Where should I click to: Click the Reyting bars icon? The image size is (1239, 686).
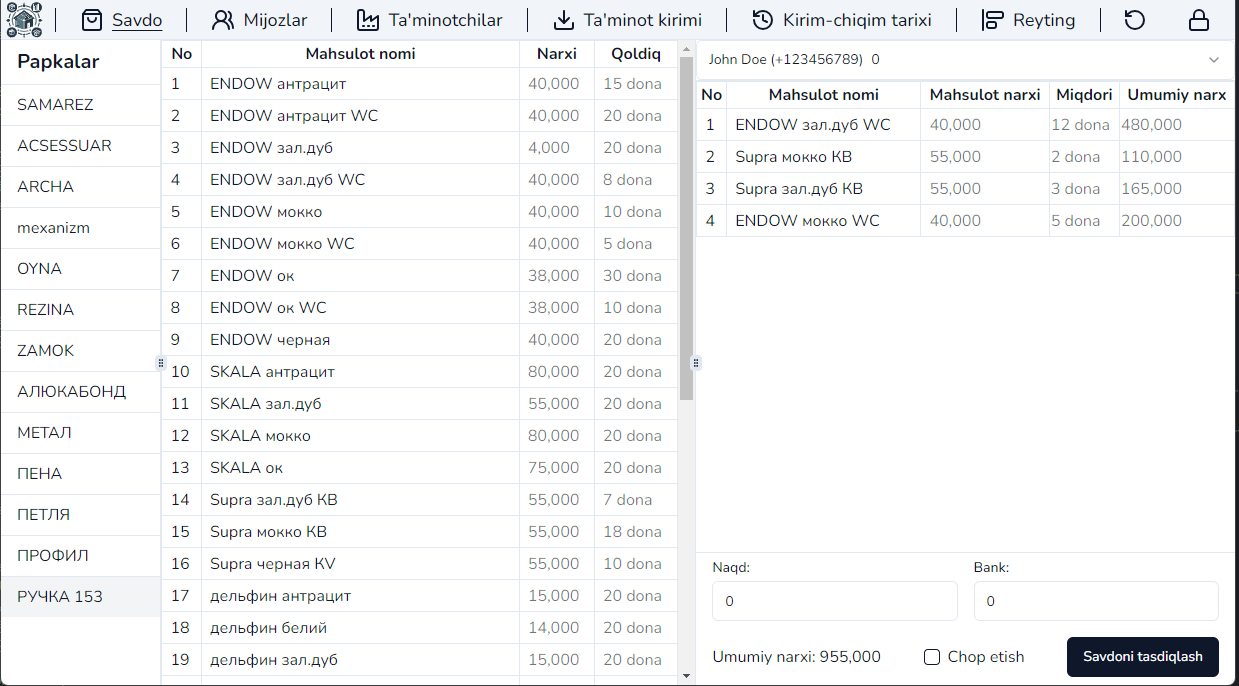pyautogui.click(x=994, y=19)
